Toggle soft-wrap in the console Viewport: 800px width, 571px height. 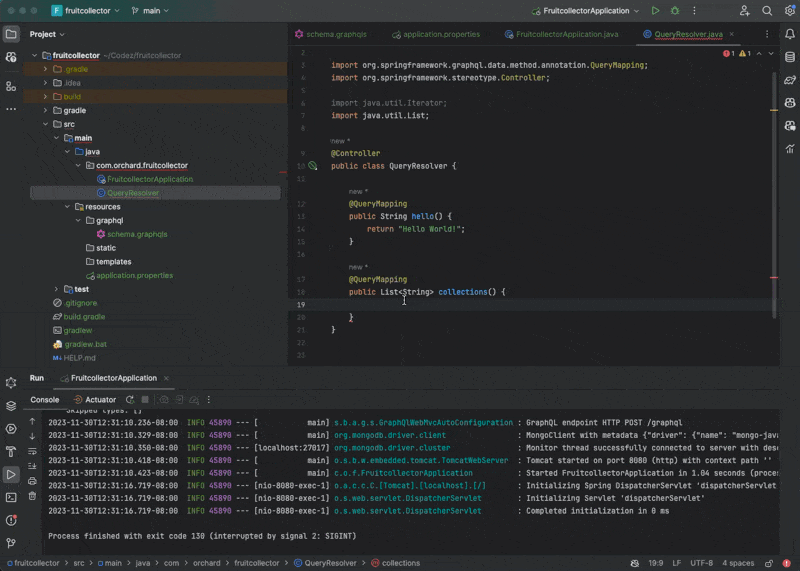[32, 451]
